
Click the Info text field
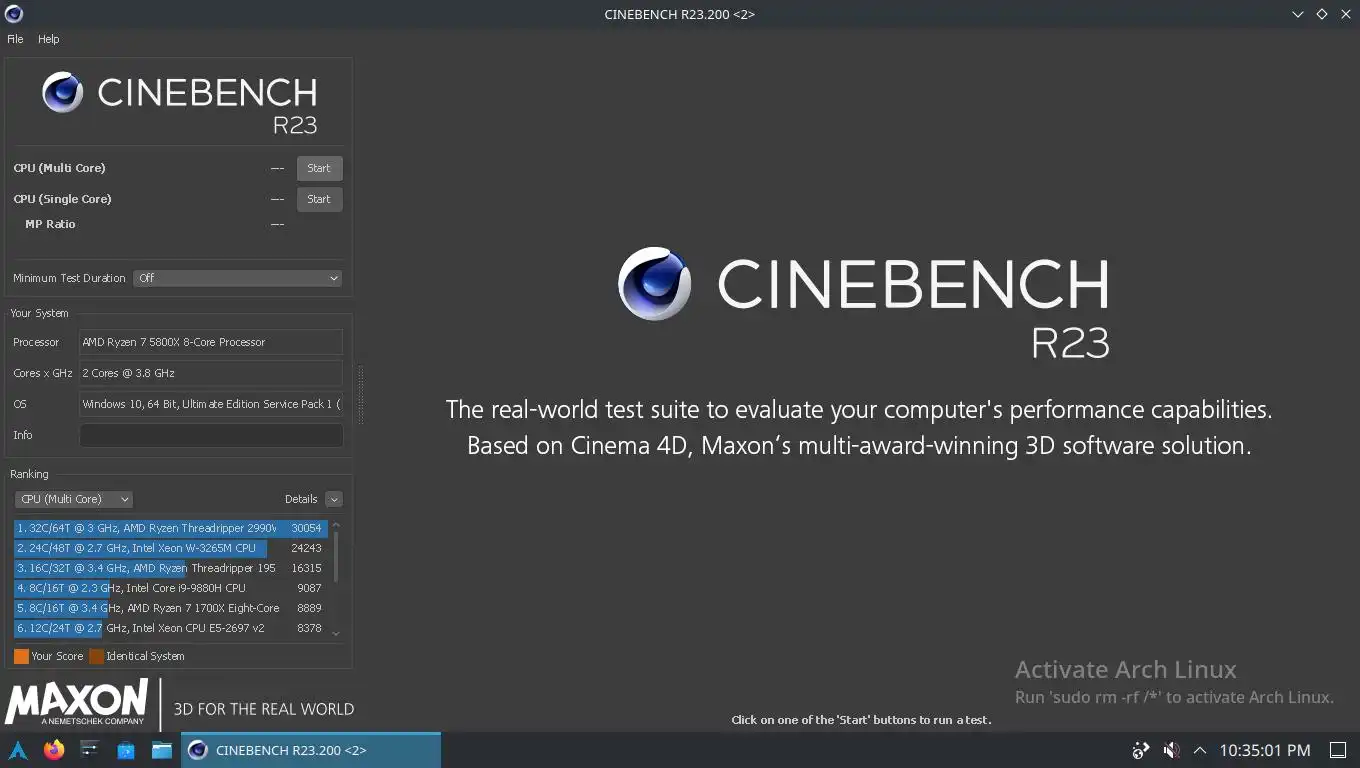pos(211,435)
